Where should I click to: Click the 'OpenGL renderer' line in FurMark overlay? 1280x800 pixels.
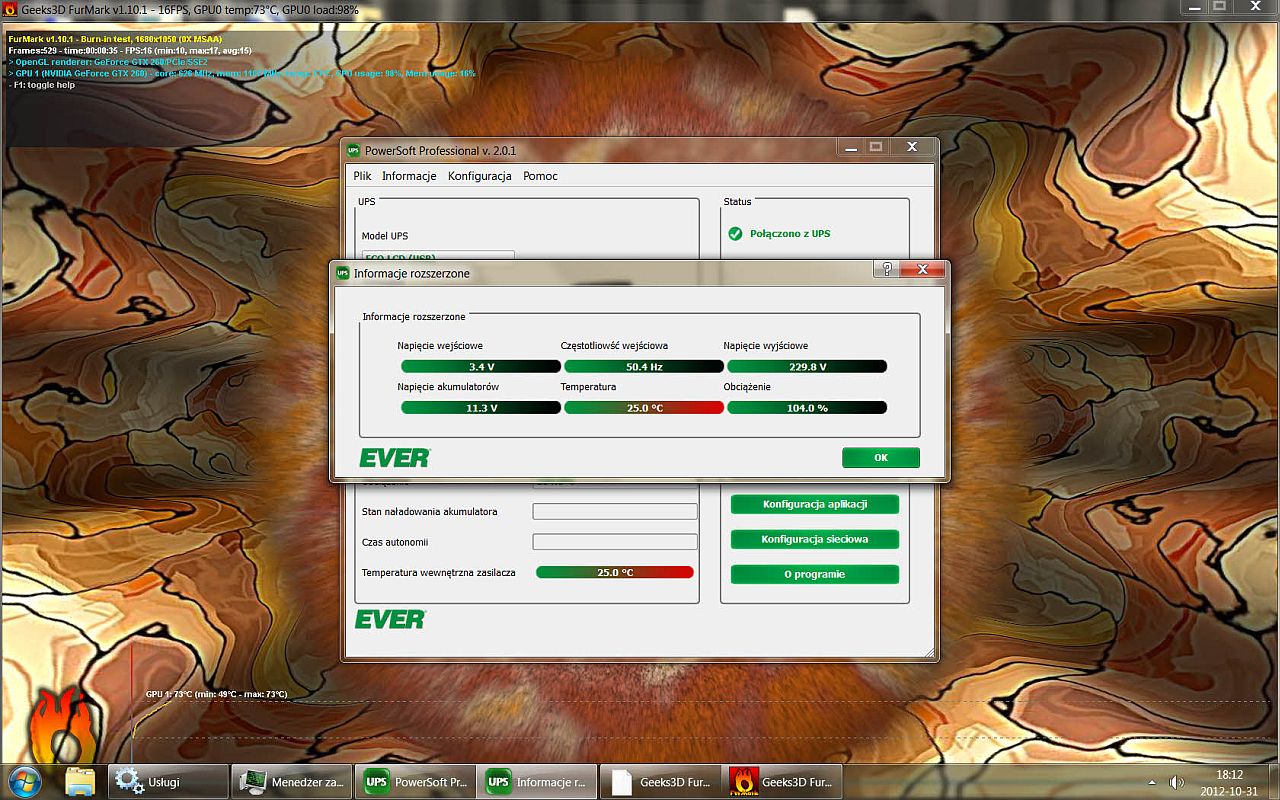coord(108,62)
